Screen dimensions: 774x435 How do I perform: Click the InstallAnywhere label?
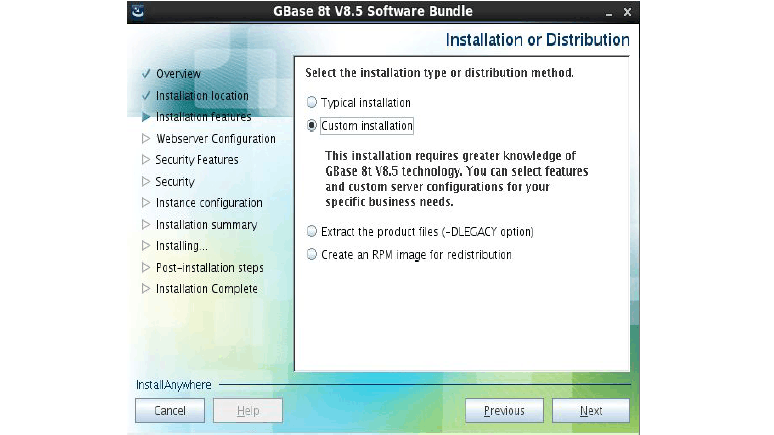click(x=174, y=385)
